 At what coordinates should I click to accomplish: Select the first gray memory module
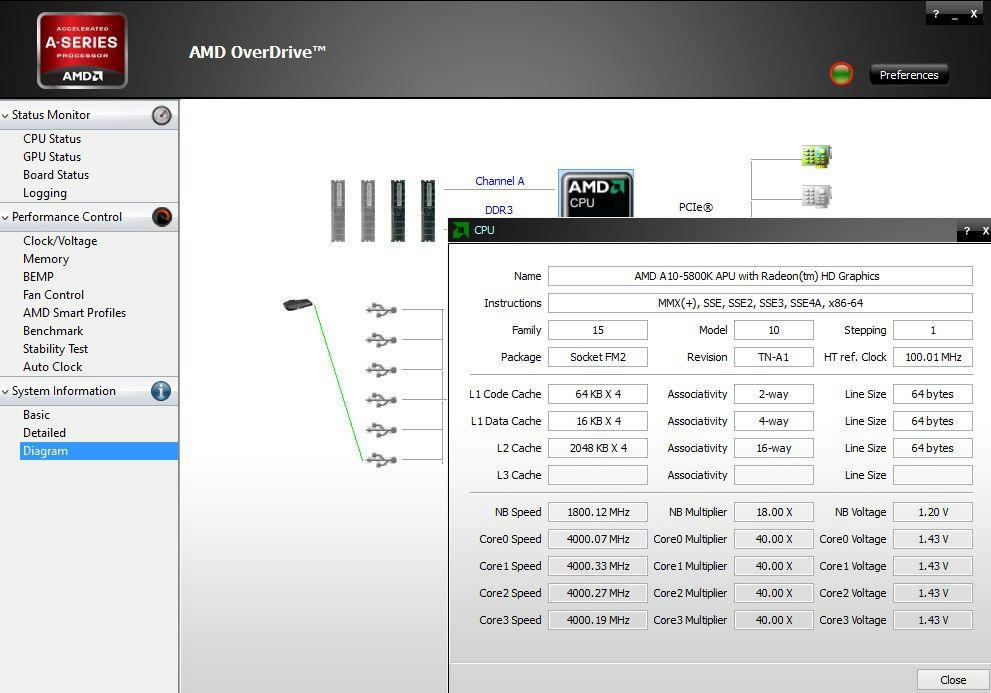click(338, 211)
